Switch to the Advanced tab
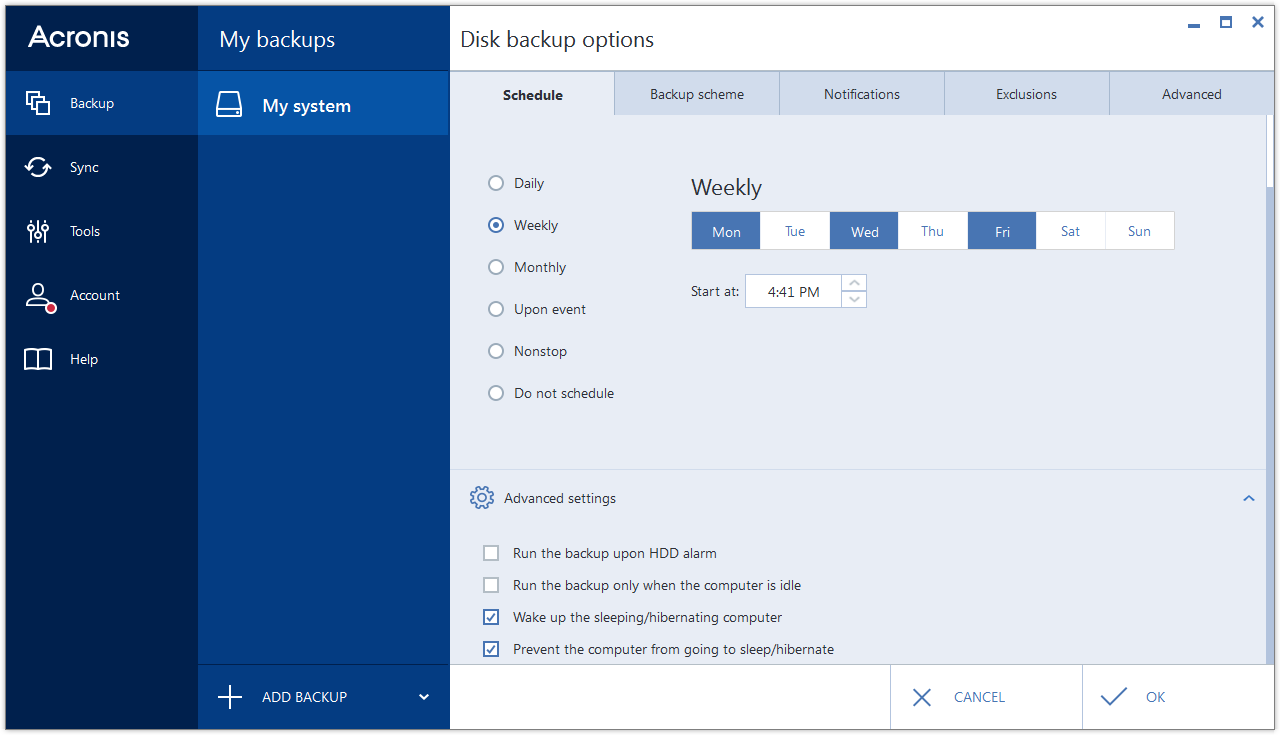This screenshot has width=1280, height=735. click(x=1192, y=94)
